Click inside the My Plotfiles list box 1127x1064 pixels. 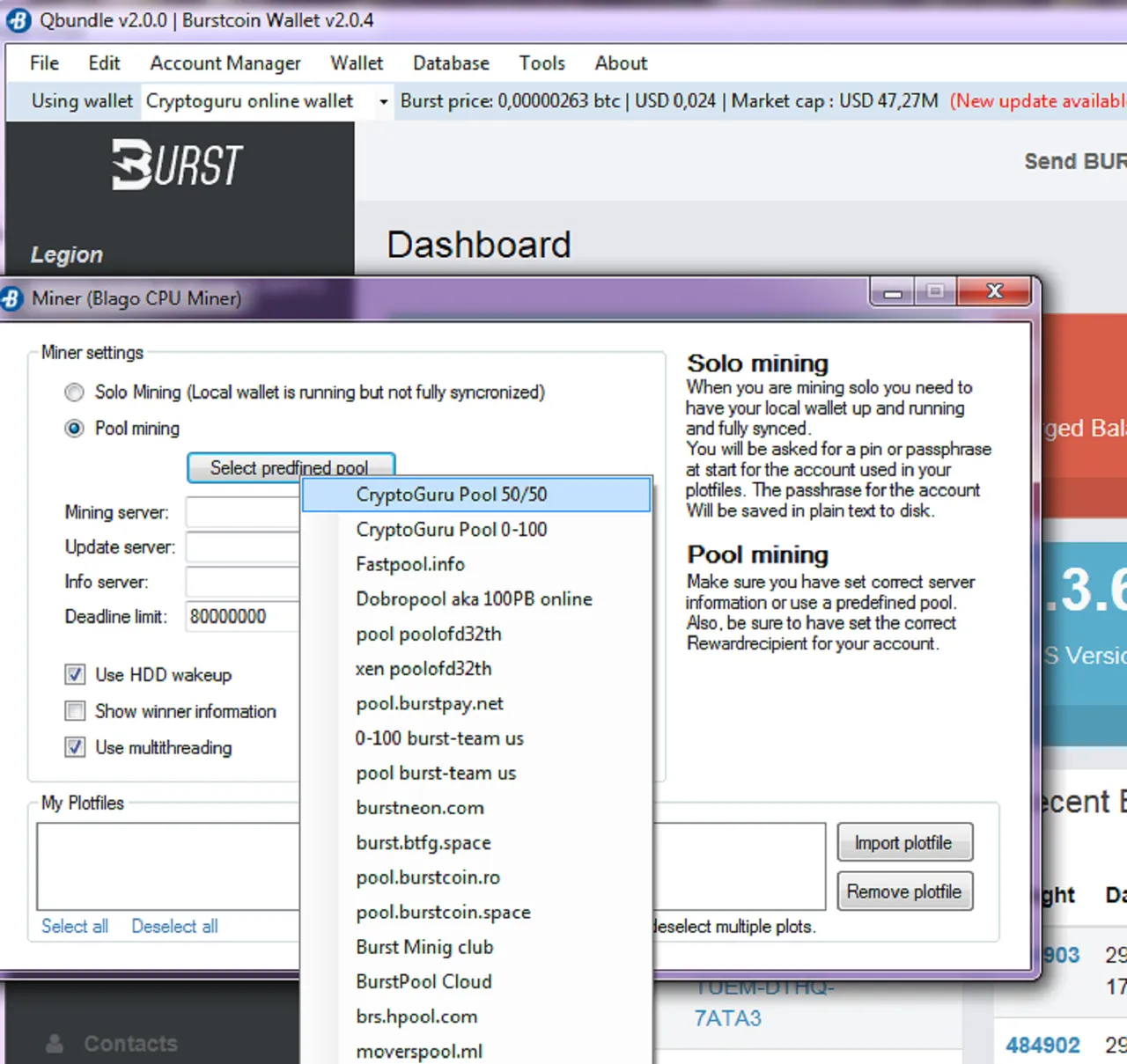167,867
